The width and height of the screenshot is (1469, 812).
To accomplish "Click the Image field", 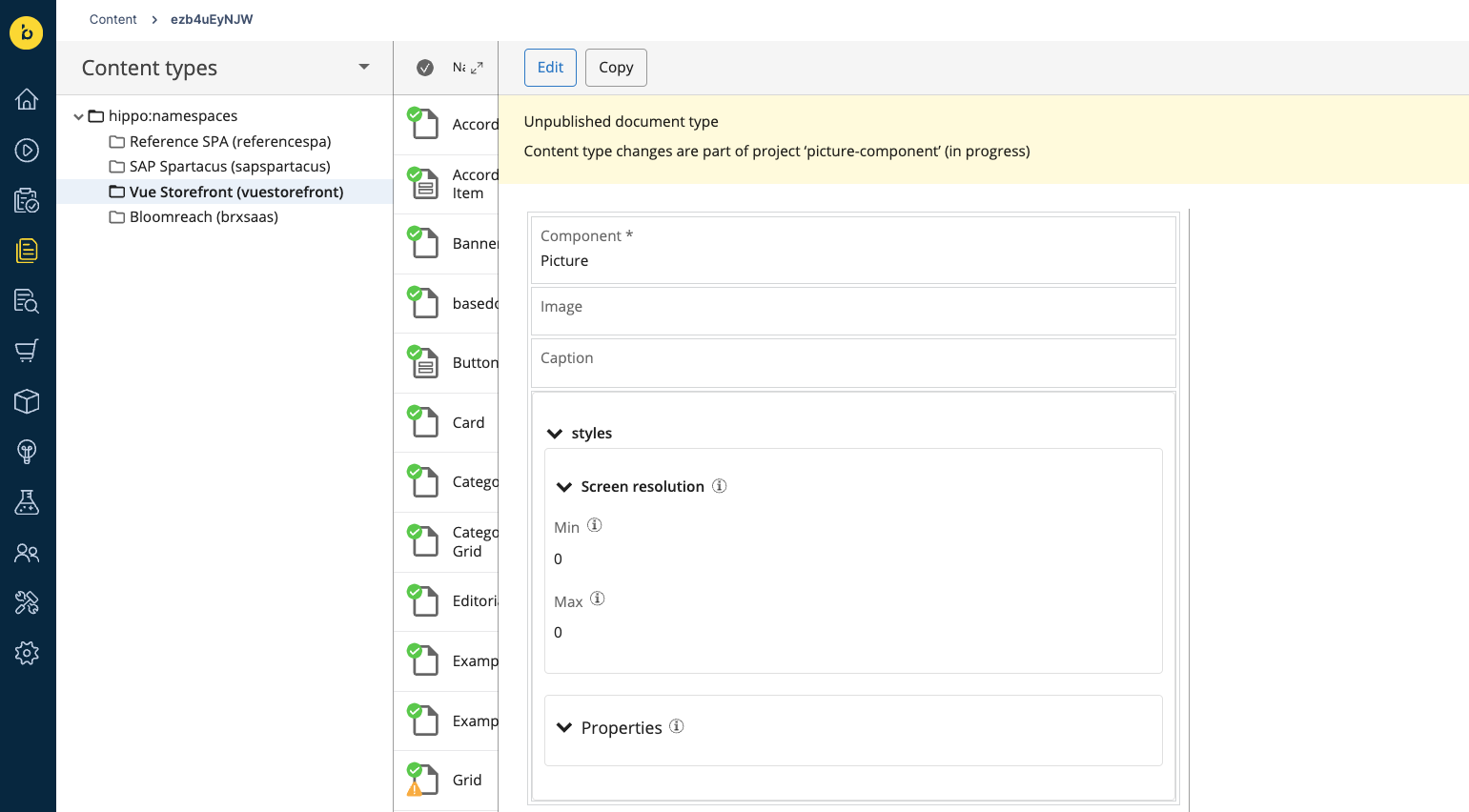I will tap(853, 311).
